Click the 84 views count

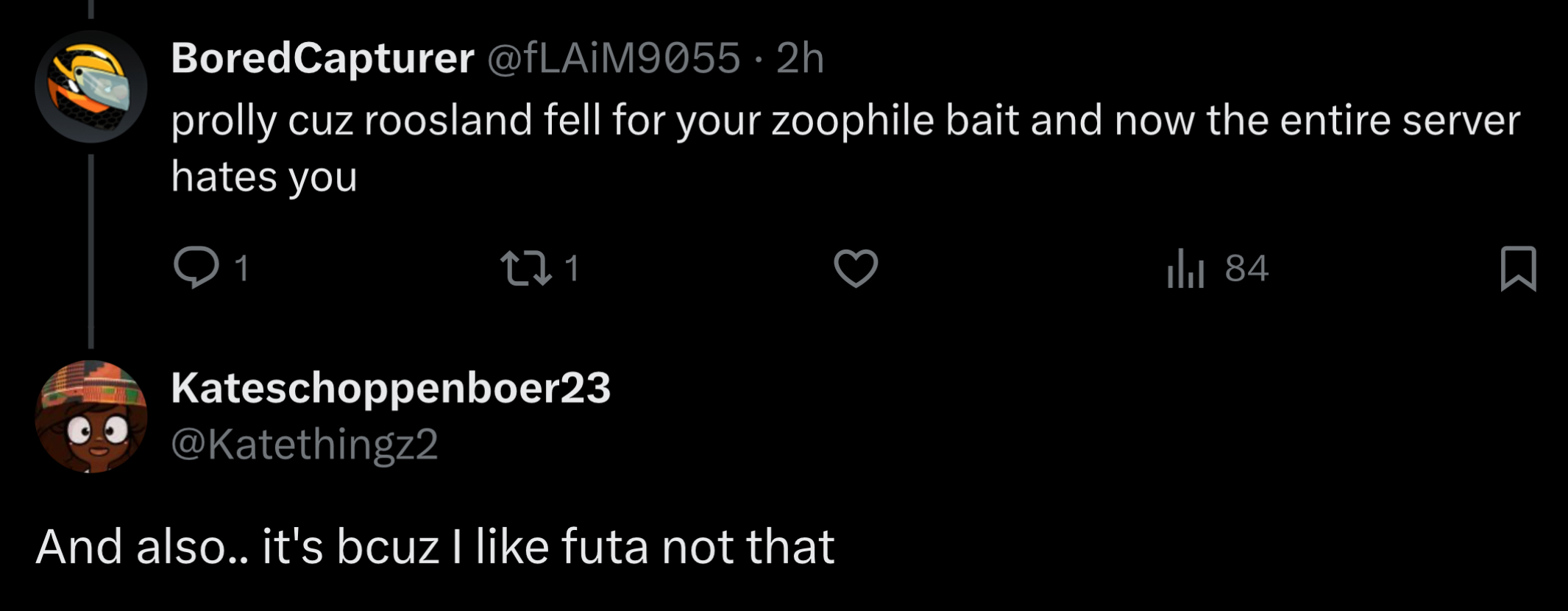click(x=1246, y=268)
